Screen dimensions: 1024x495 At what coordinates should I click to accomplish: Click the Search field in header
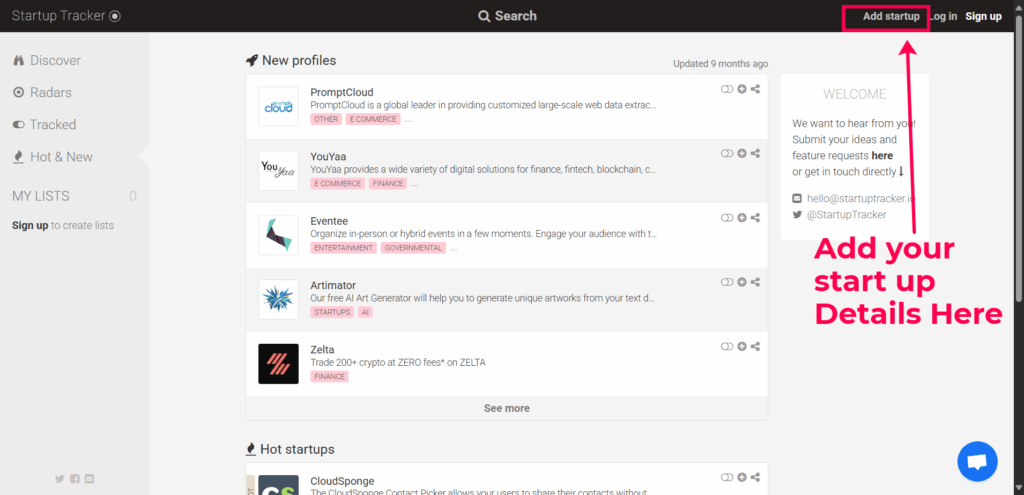[507, 16]
